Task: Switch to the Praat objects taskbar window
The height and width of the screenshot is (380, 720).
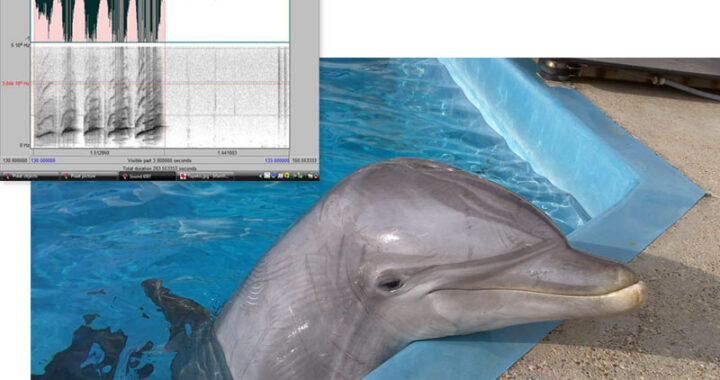Action: coord(30,176)
